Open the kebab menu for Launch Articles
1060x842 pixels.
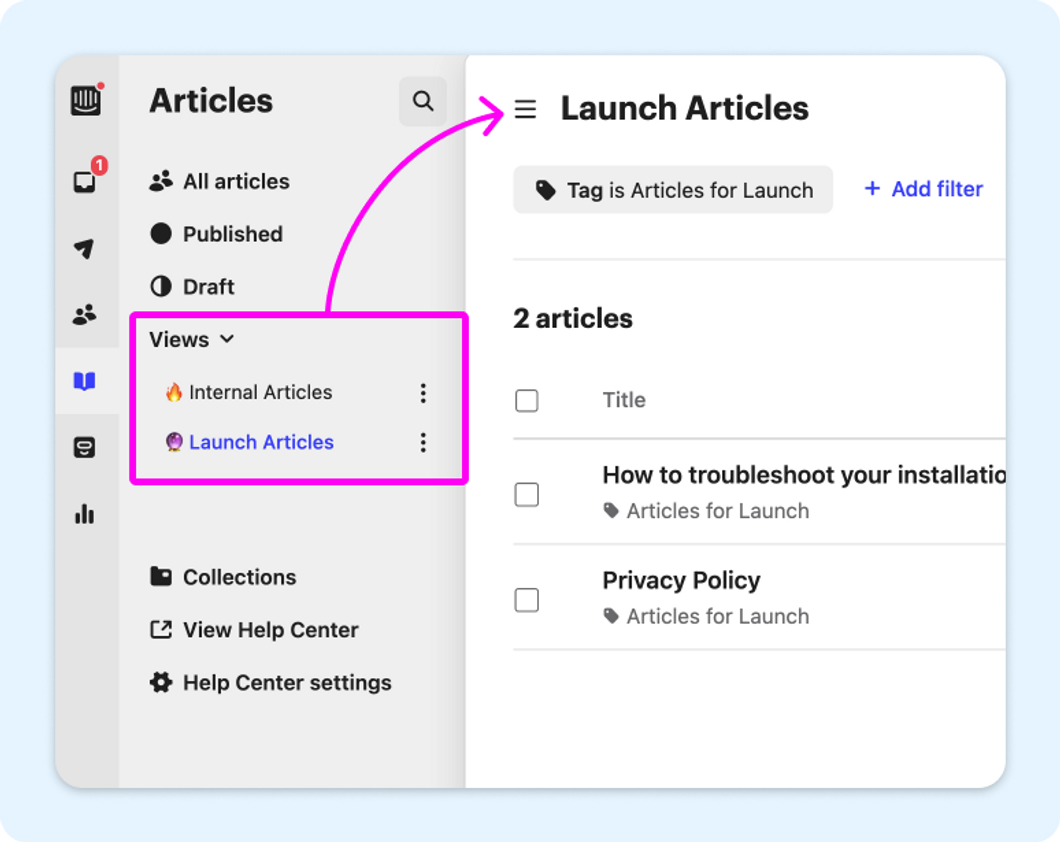423,442
